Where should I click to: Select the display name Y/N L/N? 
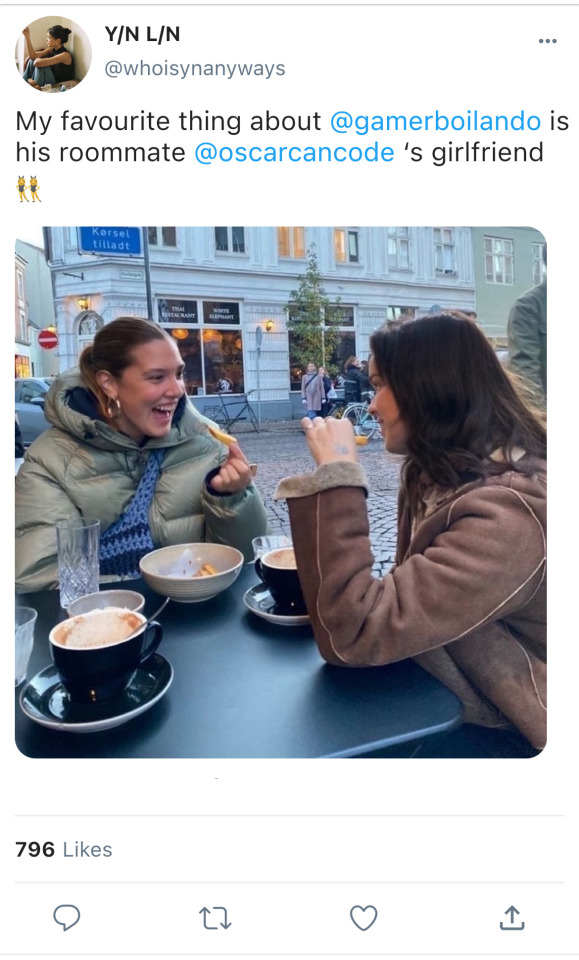click(142, 34)
